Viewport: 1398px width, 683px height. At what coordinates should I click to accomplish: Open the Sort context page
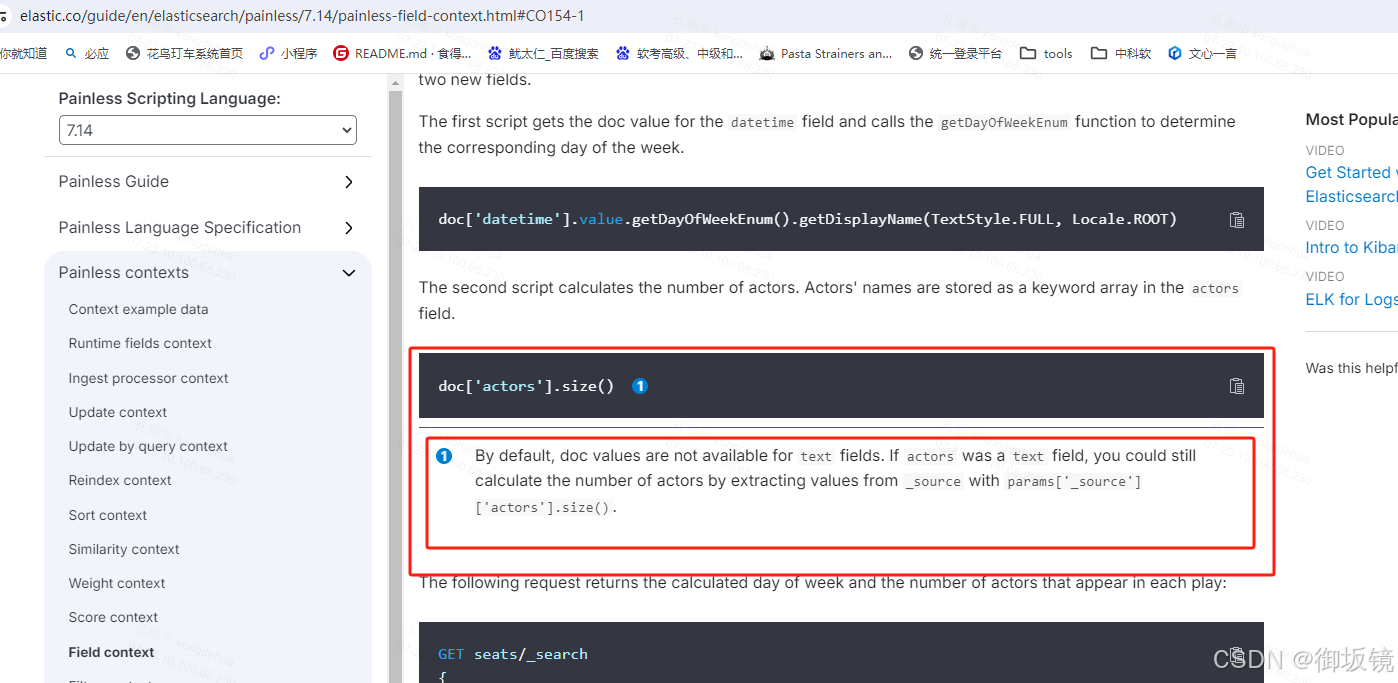108,516
